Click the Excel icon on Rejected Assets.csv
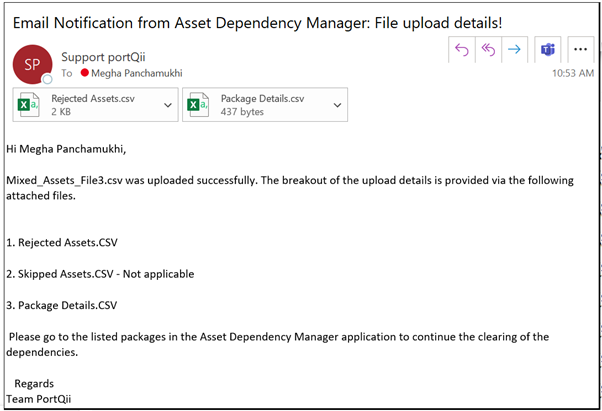Image resolution: width=602 pixels, height=411 pixels. (x=32, y=104)
